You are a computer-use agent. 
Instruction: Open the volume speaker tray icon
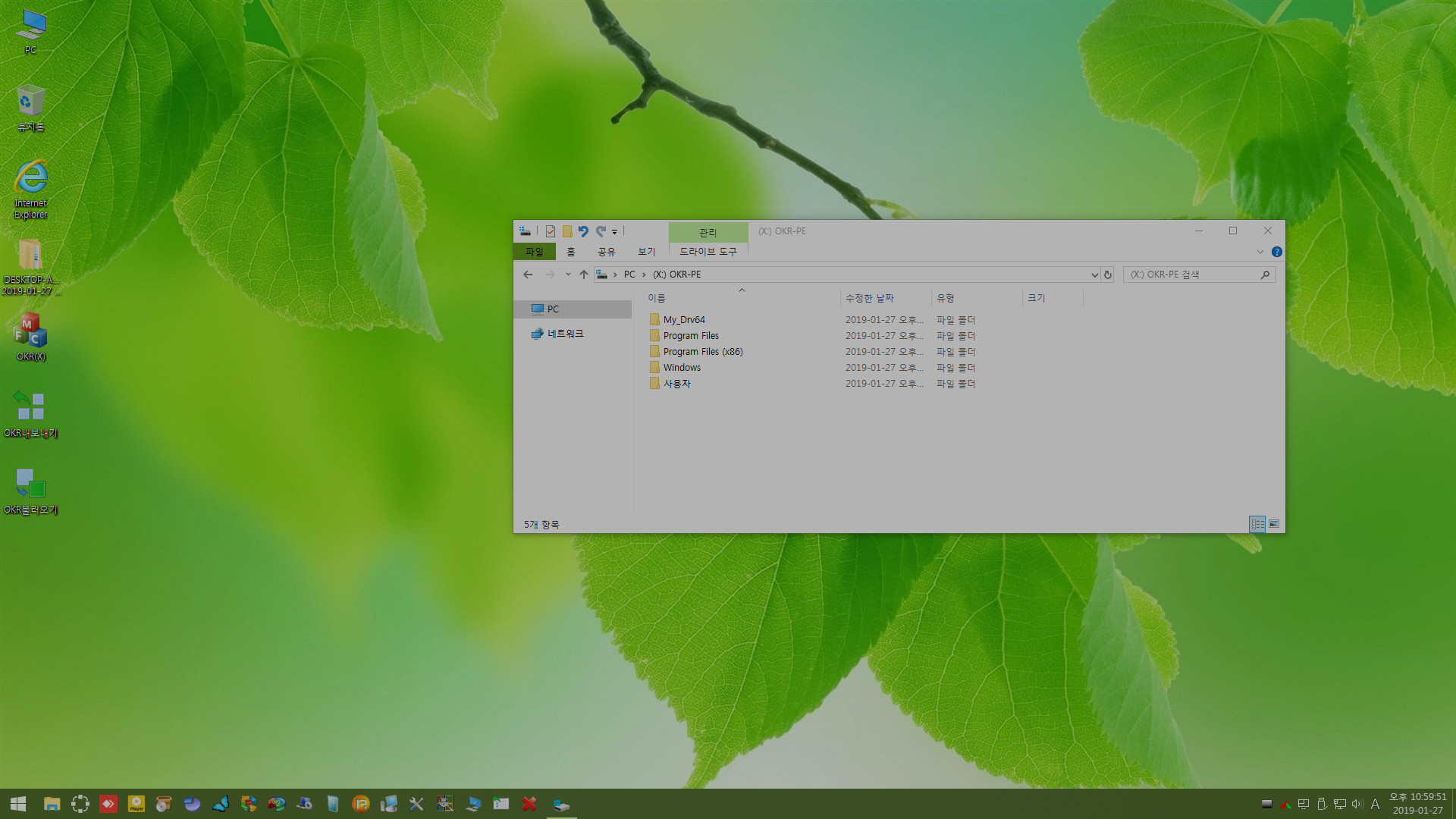[1357, 804]
